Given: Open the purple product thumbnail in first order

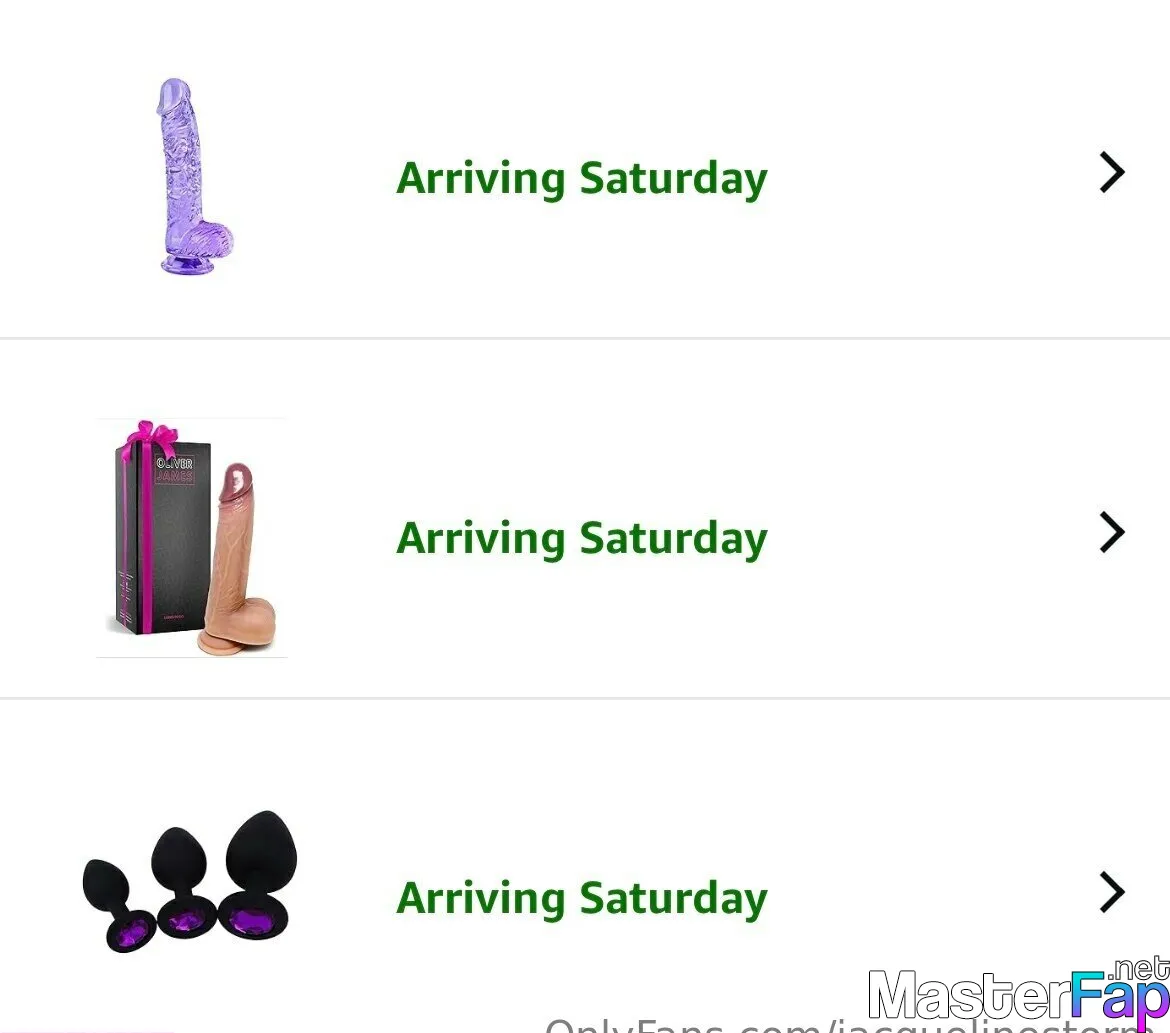Looking at the screenshot, I should (196, 176).
